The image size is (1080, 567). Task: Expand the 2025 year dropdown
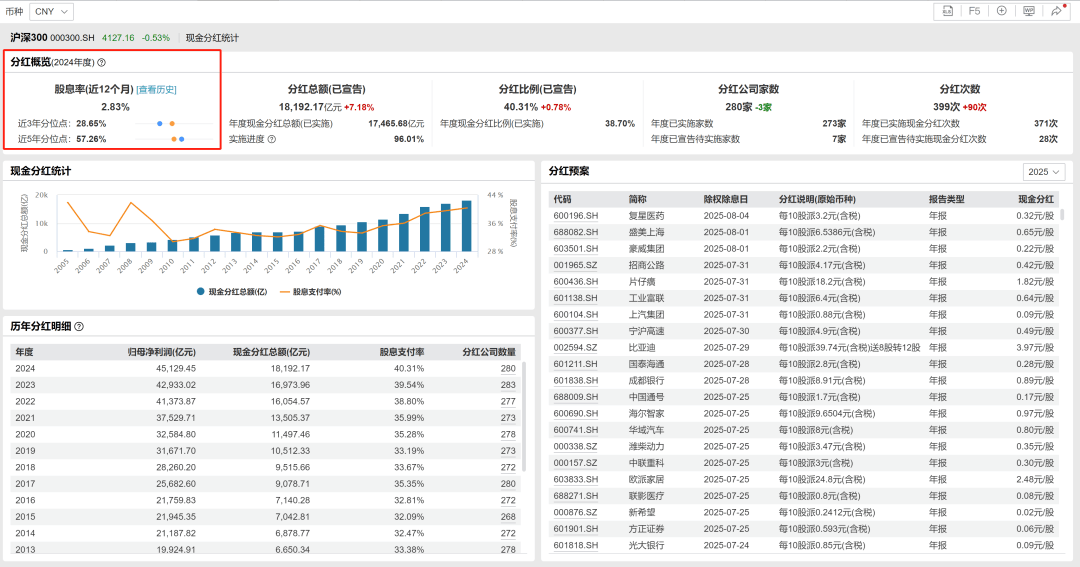pos(1046,171)
